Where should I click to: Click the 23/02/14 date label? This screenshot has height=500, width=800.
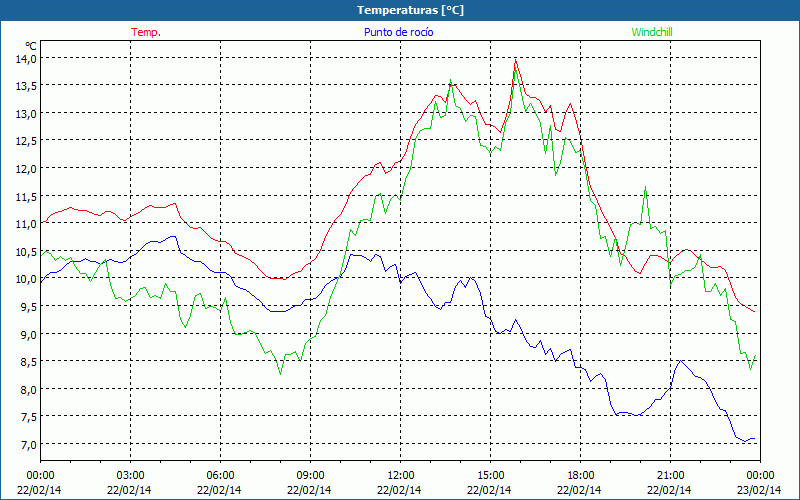(x=759, y=490)
